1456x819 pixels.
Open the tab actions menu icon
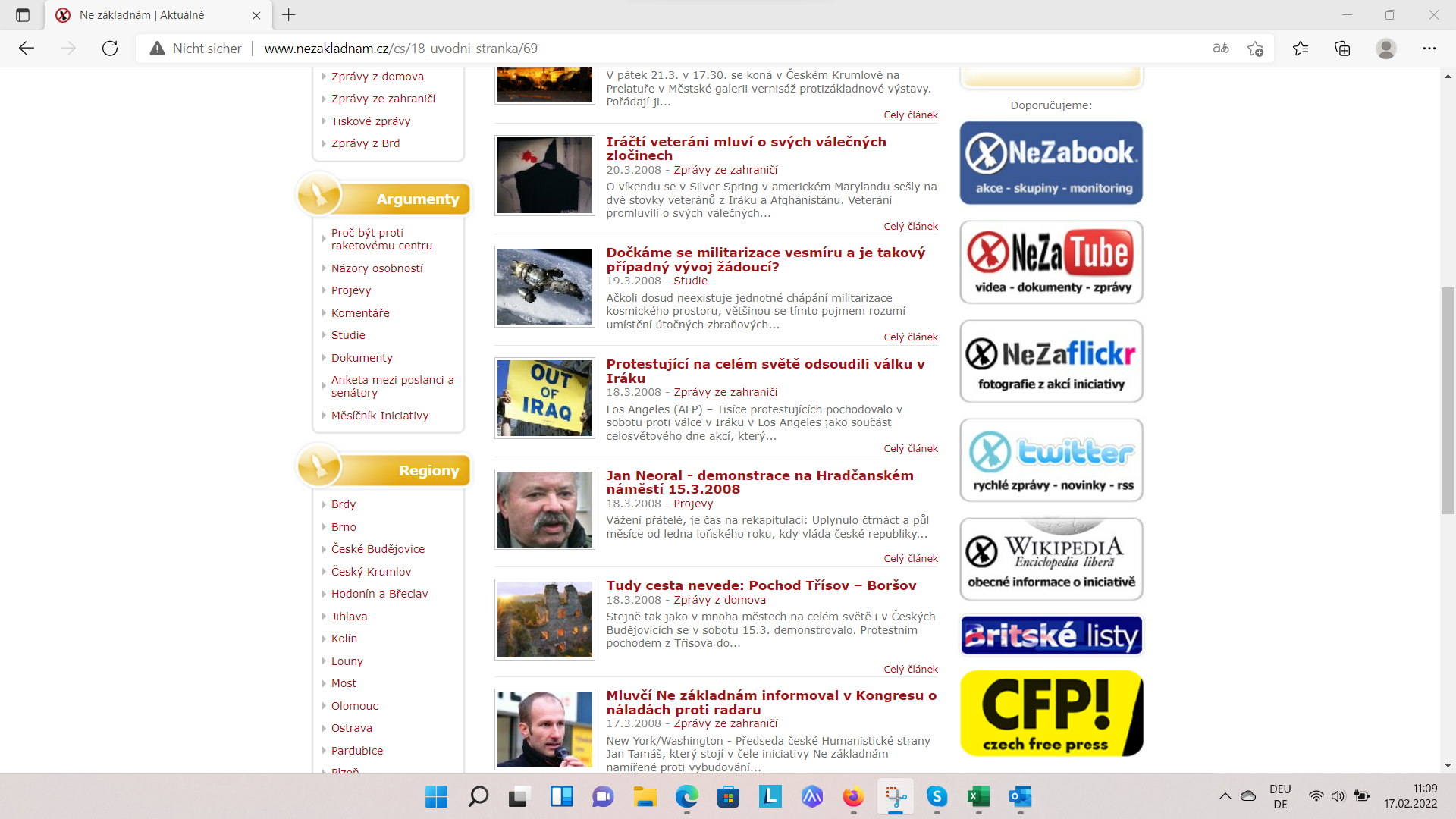23,15
